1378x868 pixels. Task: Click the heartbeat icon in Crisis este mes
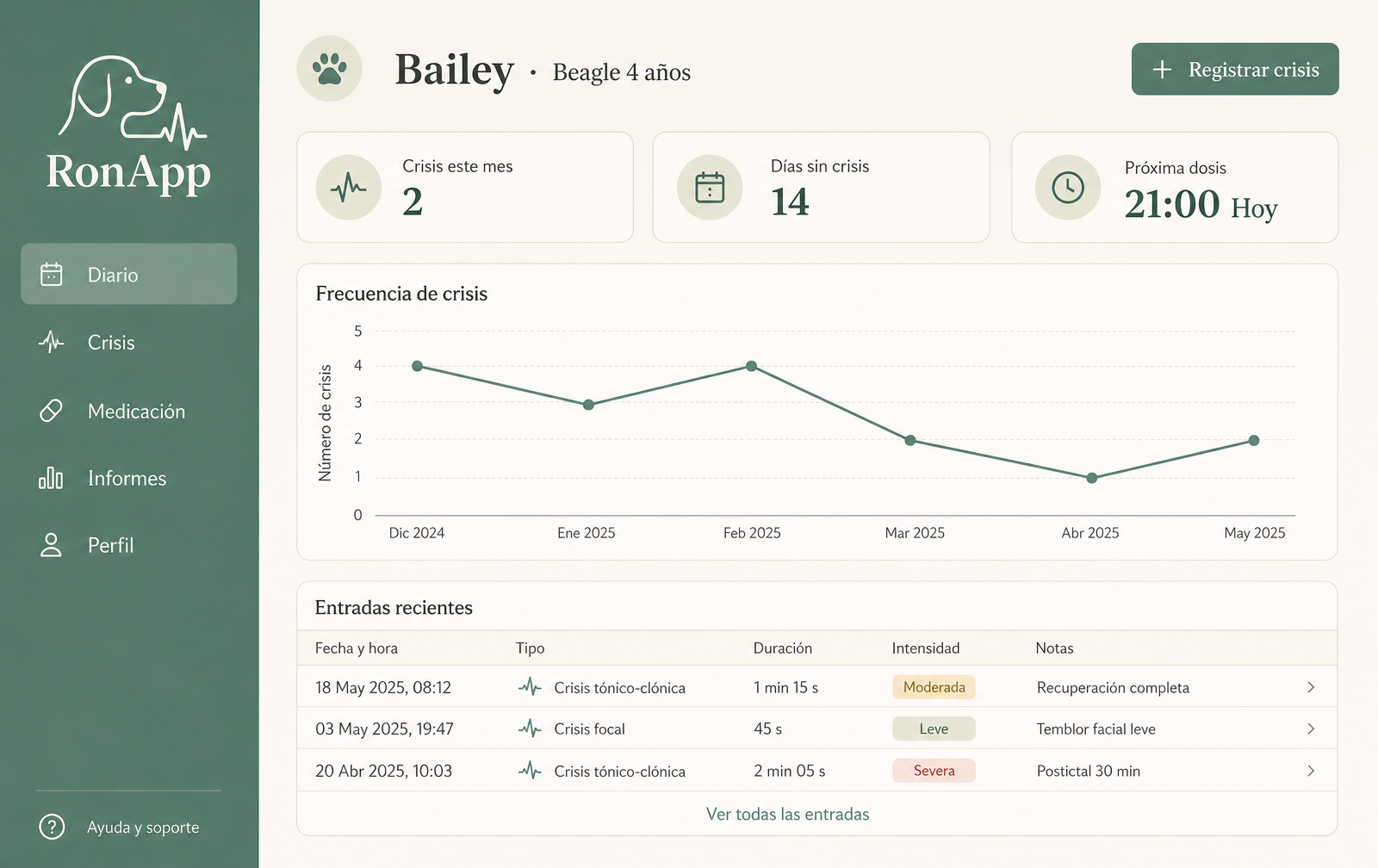pos(349,187)
